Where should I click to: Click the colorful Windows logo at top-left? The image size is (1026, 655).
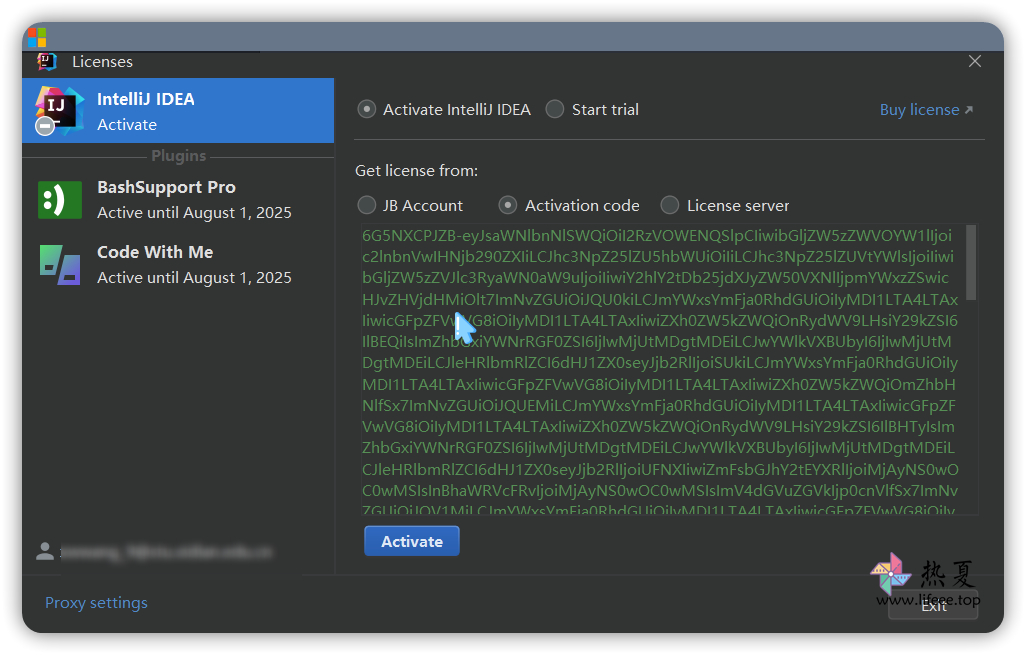[x=36, y=38]
